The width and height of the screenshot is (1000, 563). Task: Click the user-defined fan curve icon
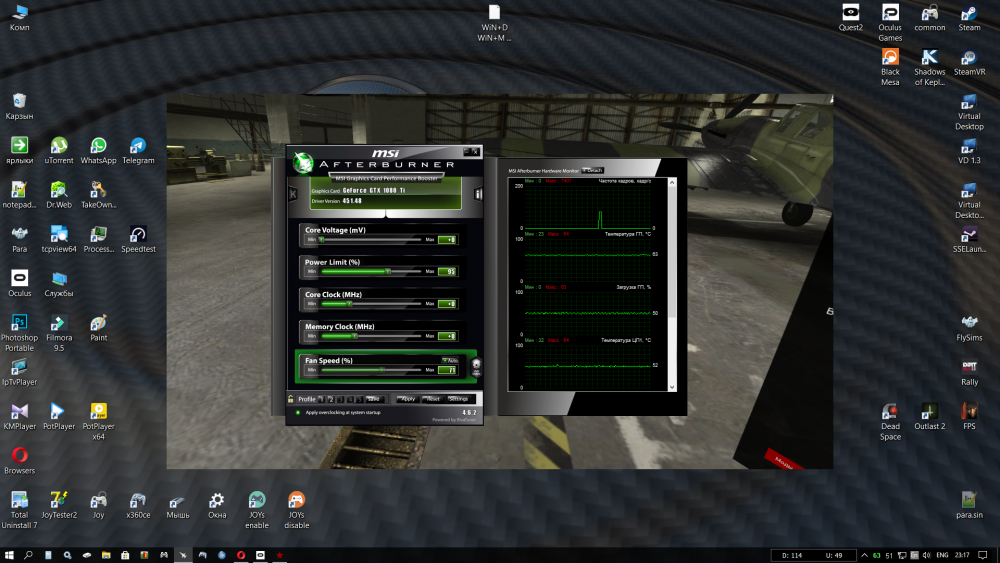476,367
